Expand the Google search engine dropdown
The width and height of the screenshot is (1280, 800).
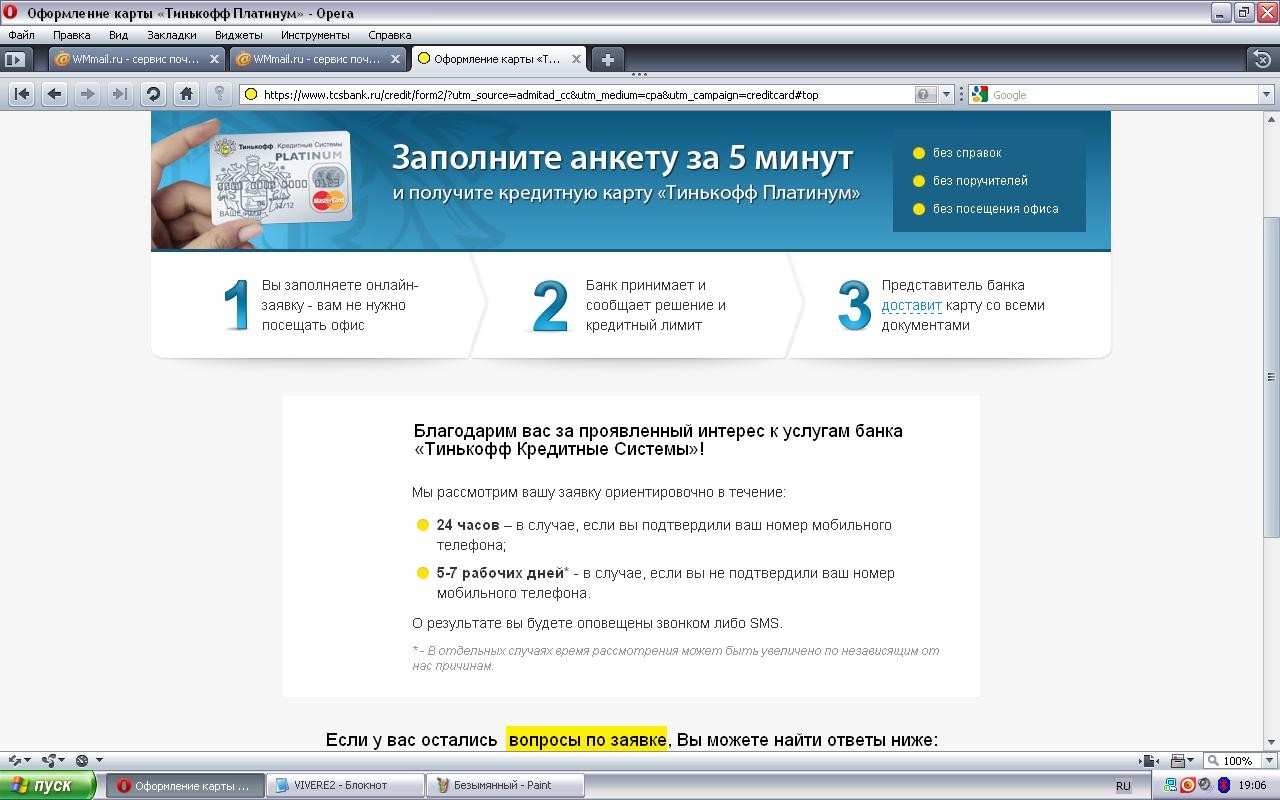tap(1266, 94)
